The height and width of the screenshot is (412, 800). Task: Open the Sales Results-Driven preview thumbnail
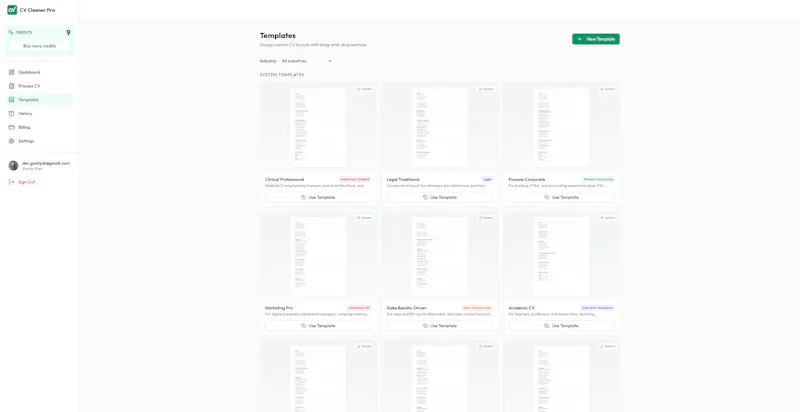[440, 256]
